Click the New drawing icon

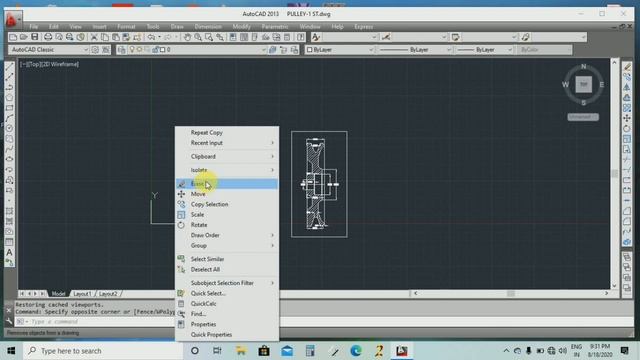point(13,38)
